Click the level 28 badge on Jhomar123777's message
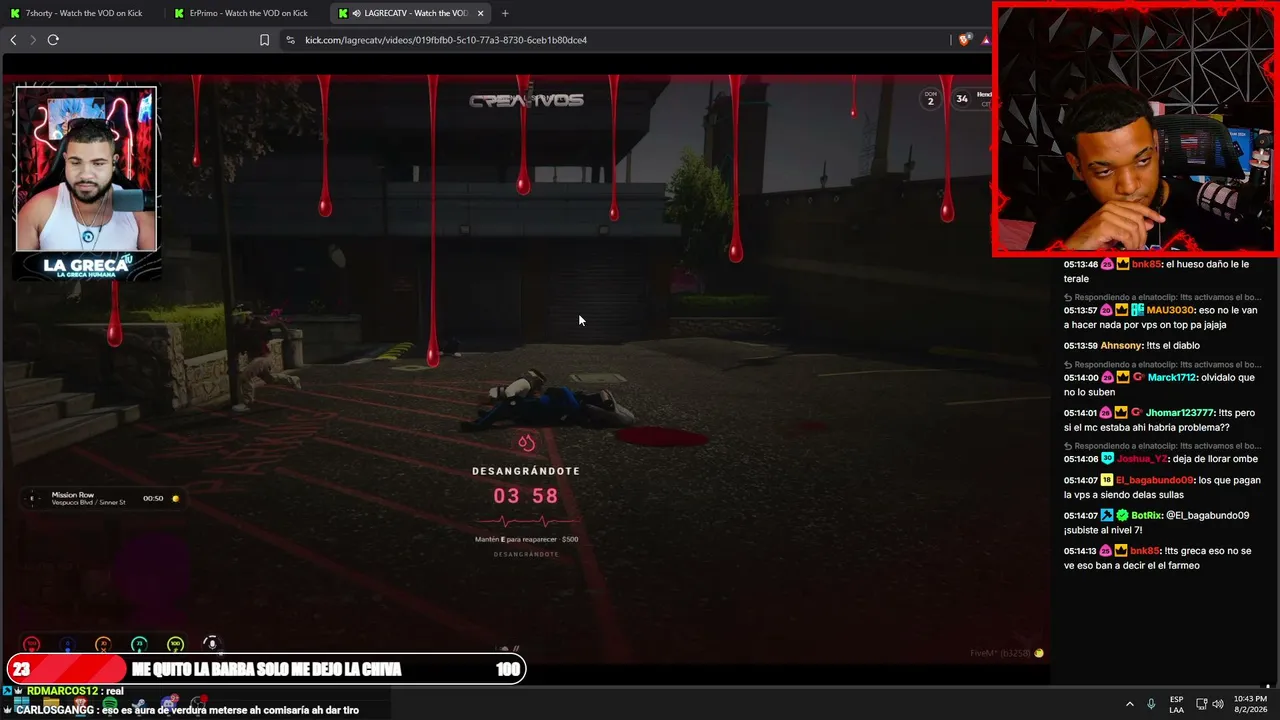1280x720 pixels. (x=1107, y=412)
